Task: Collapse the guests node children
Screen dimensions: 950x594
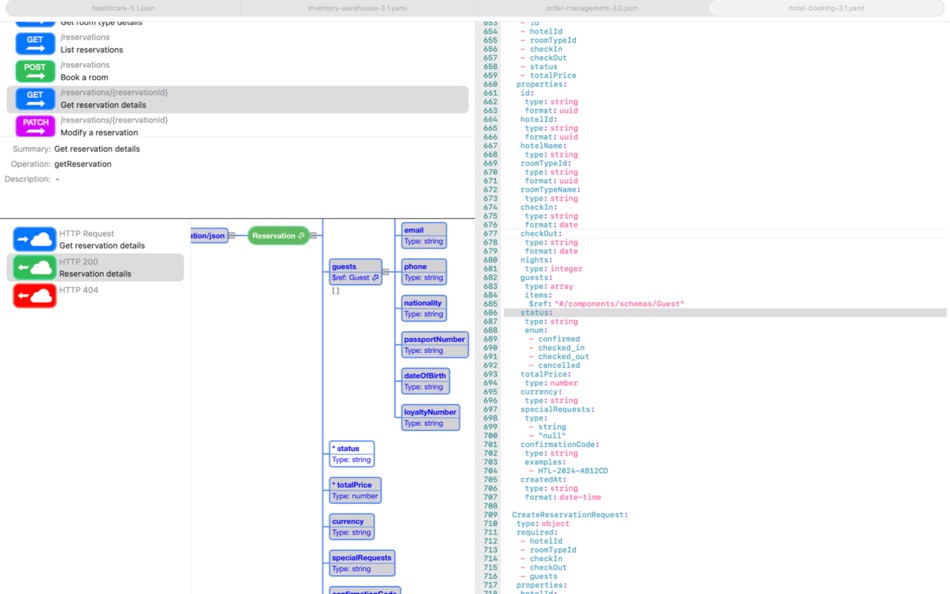Action: pos(385,272)
